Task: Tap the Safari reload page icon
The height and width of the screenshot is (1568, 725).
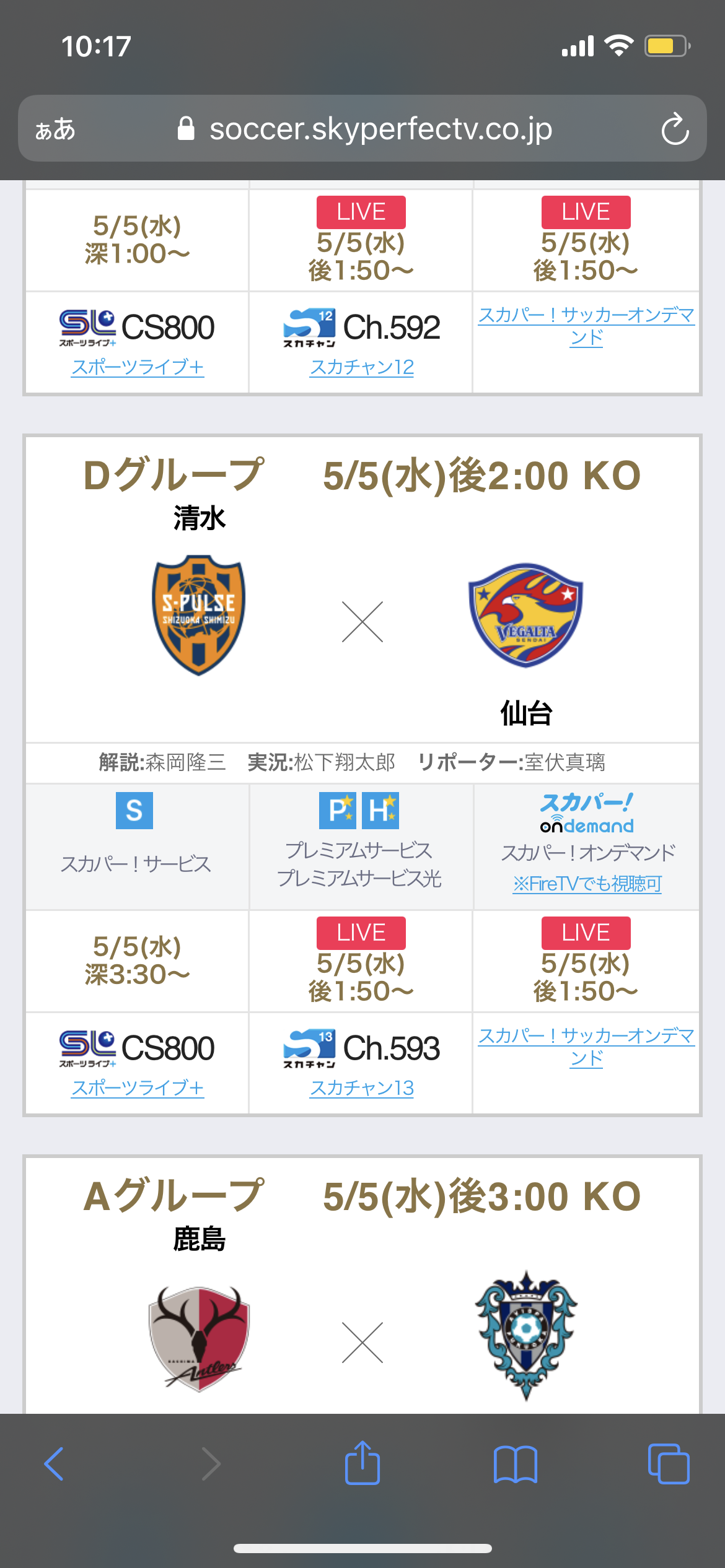Action: tap(675, 129)
